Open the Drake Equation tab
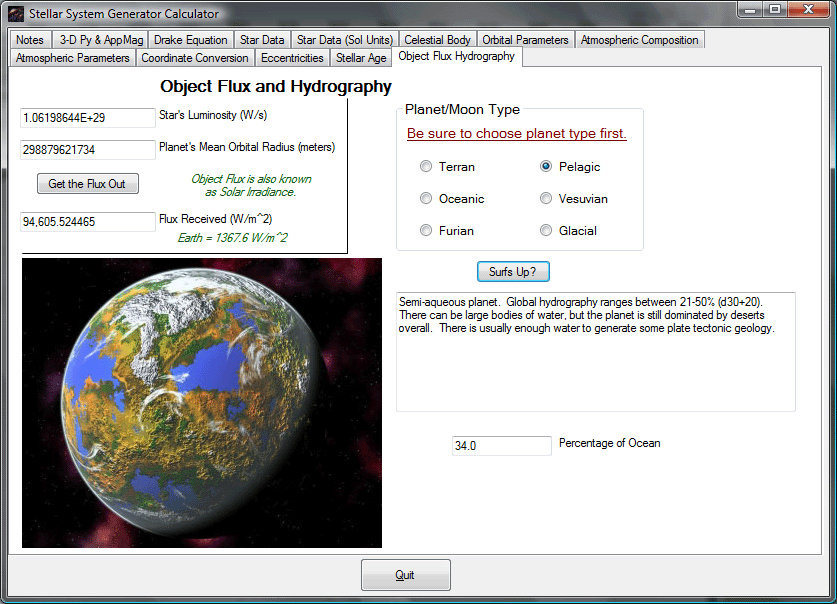 (191, 40)
